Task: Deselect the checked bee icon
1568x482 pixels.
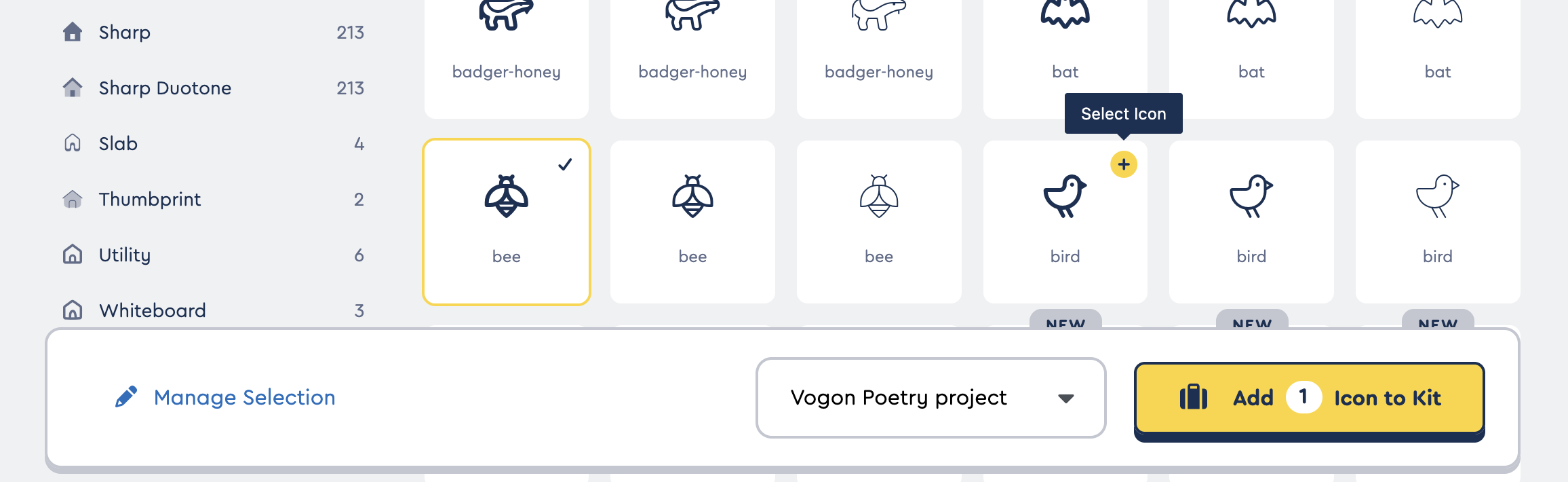Action: coord(506,221)
